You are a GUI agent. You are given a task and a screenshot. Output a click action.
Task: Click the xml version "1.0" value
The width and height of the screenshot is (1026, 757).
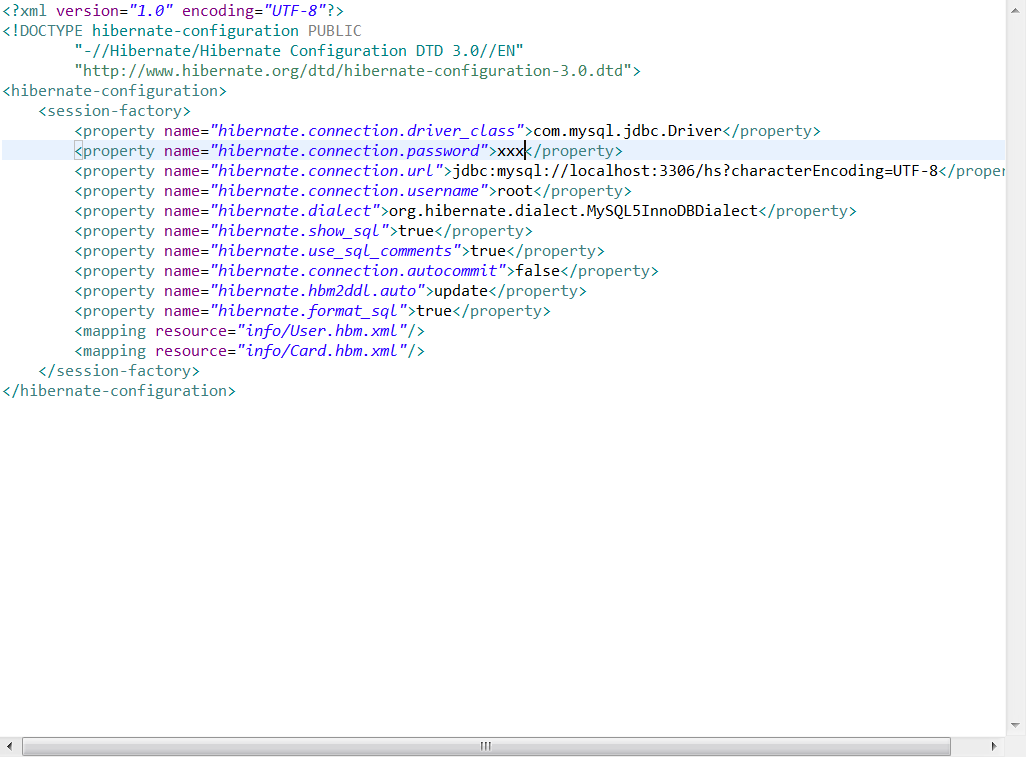(150, 11)
